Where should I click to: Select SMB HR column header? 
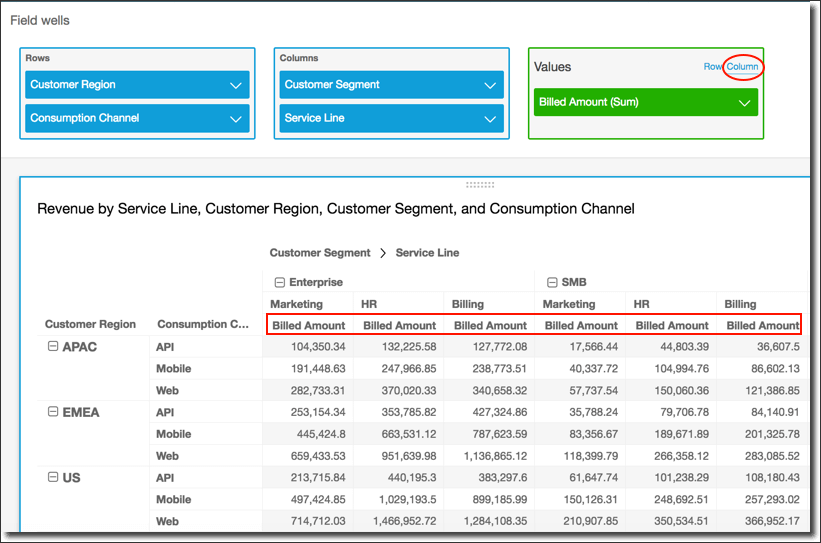pyautogui.click(x=641, y=304)
